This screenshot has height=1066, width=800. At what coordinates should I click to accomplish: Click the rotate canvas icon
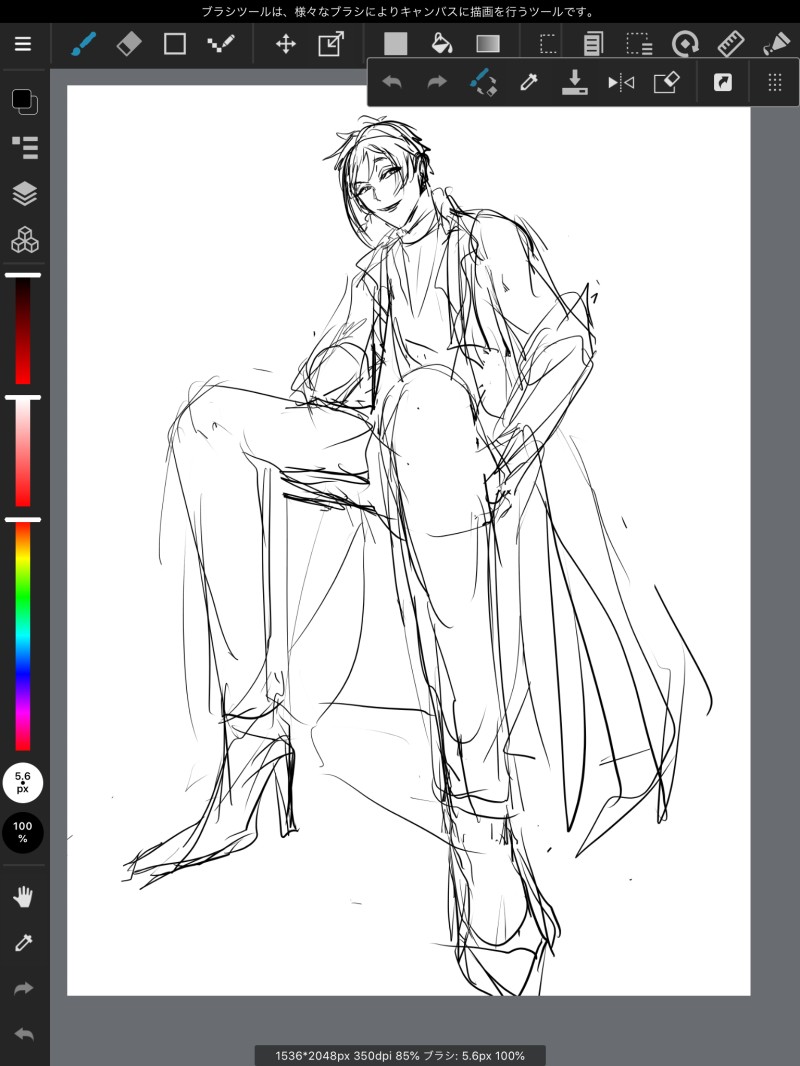click(685, 44)
